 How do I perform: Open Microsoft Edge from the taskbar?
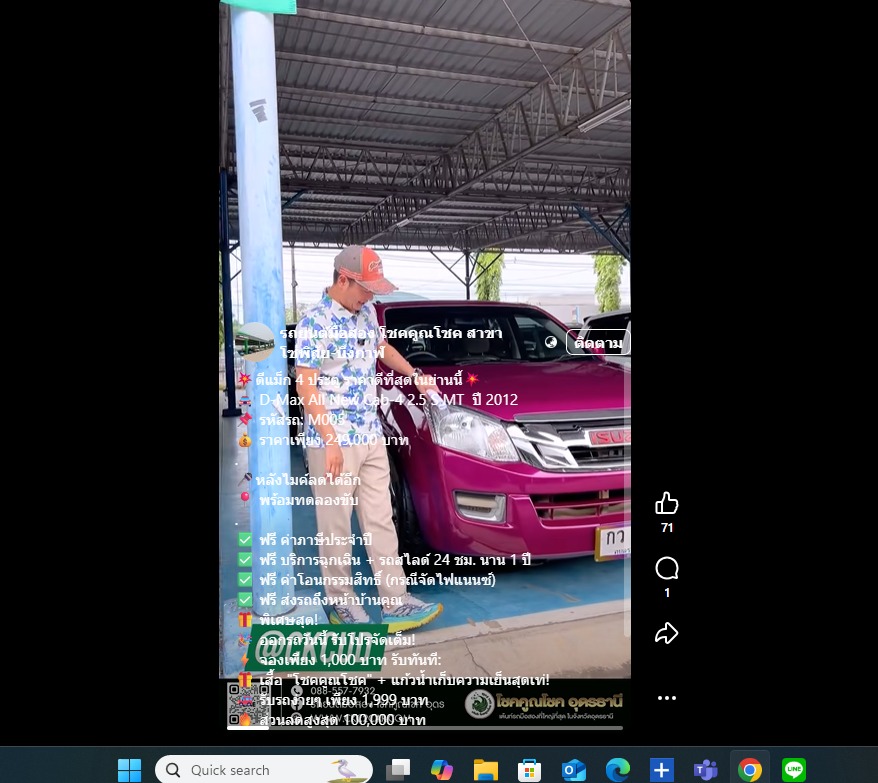coord(617,770)
